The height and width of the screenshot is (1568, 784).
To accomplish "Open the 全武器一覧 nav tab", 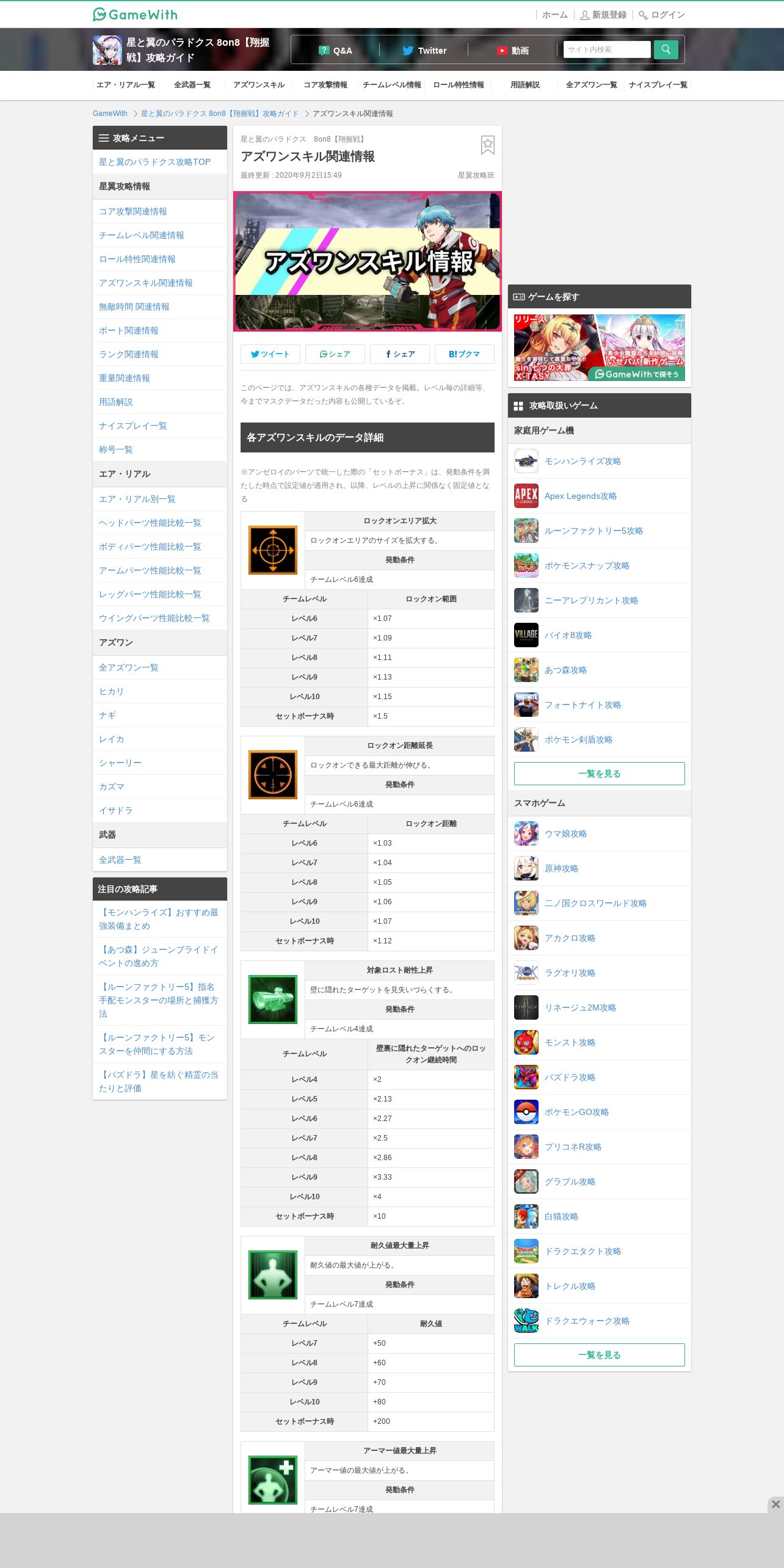I will [192, 85].
